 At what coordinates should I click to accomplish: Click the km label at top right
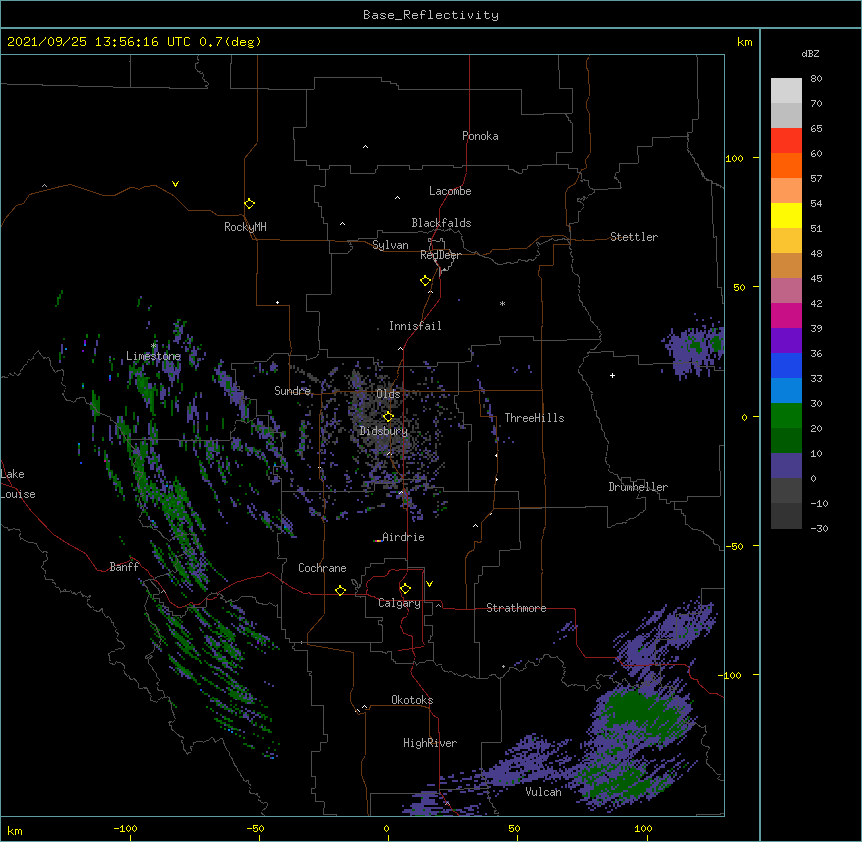(745, 42)
